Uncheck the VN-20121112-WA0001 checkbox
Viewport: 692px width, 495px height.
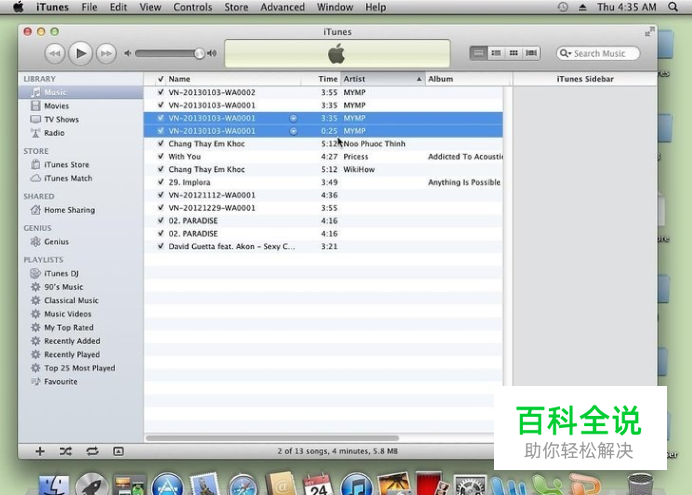point(161,195)
